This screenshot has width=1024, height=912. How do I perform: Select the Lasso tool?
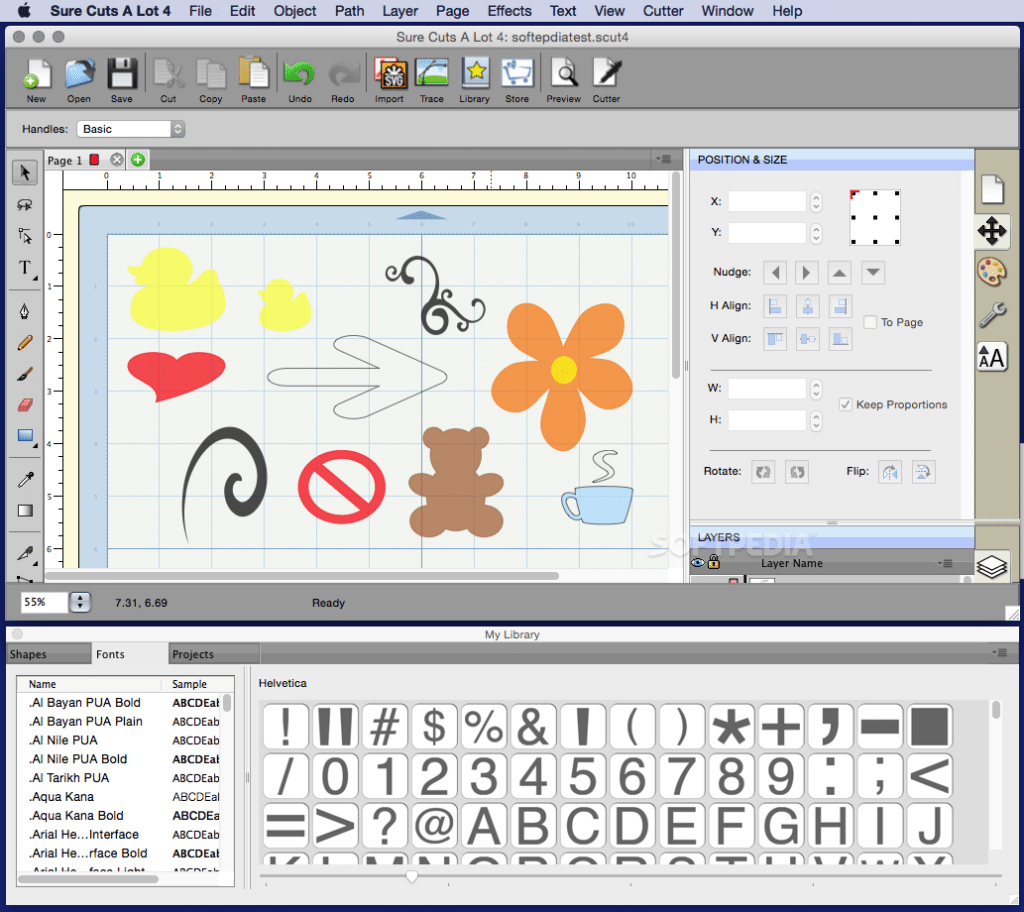click(25, 204)
